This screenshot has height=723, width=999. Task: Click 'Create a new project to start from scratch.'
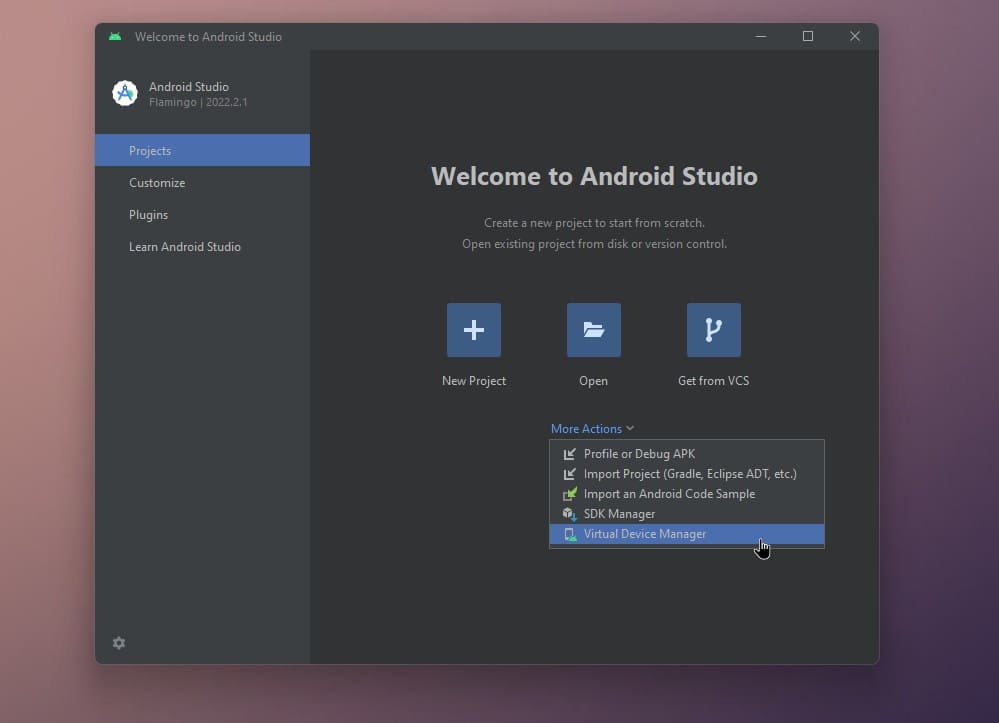coord(594,223)
